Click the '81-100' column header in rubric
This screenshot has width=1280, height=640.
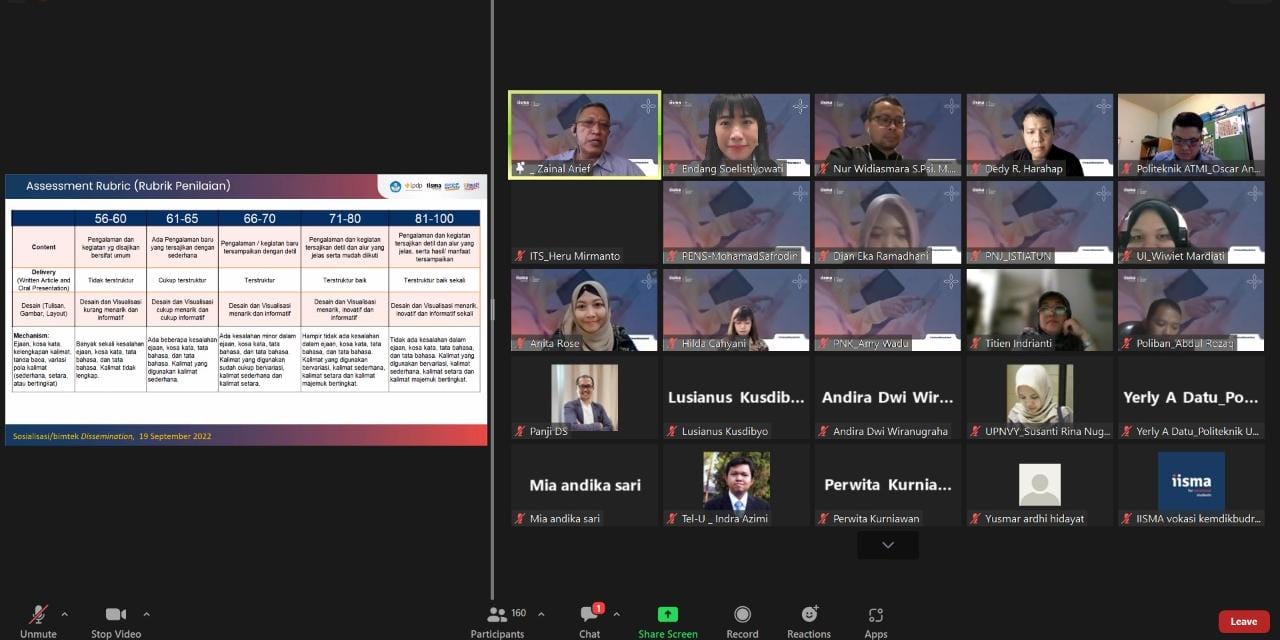pos(434,218)
